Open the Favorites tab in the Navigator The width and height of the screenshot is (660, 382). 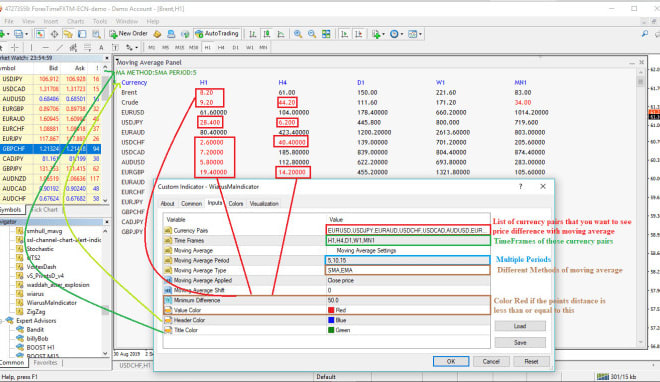pyautogui.click(x=45, y=363)
